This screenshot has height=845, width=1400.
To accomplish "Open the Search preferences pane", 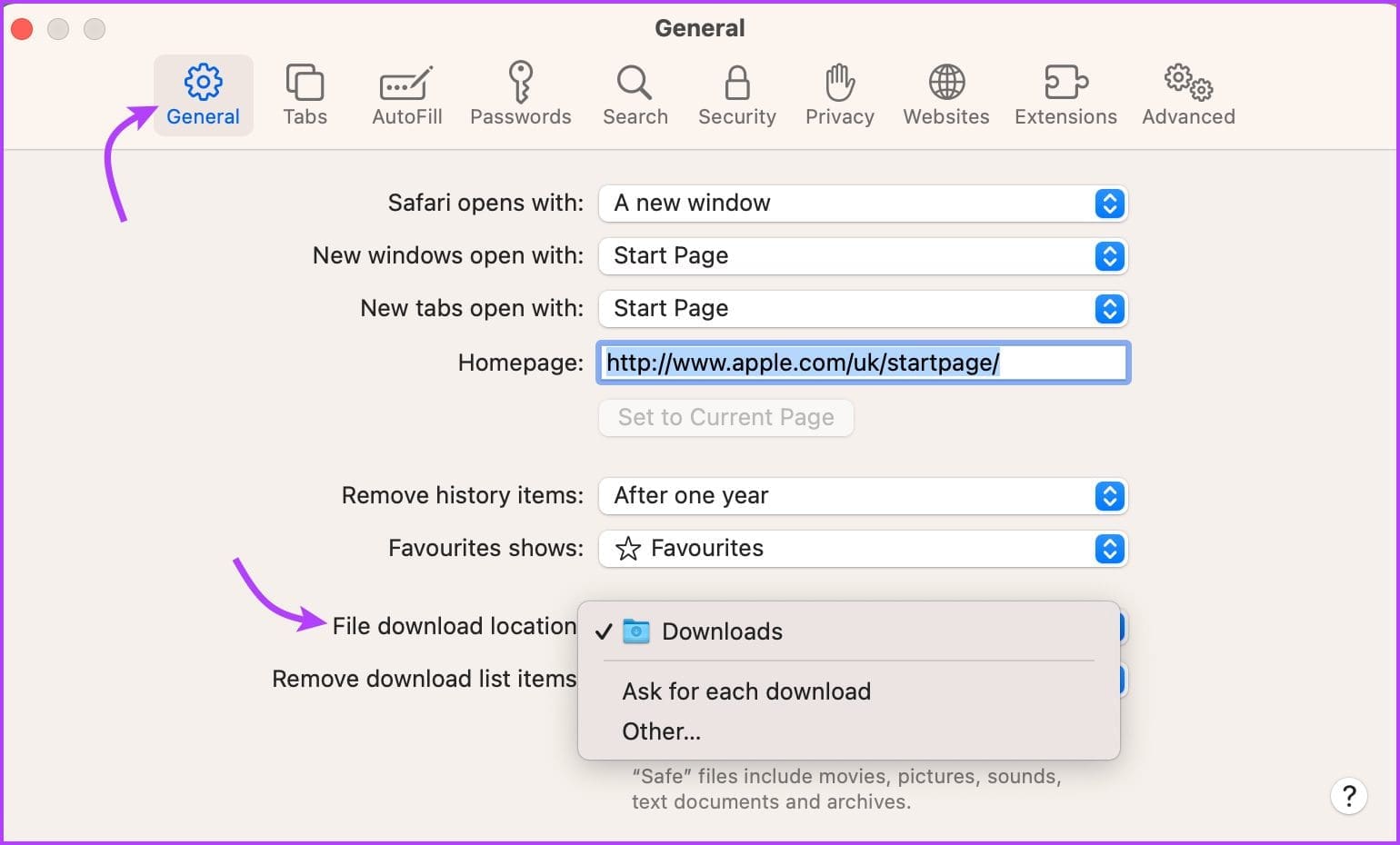I will [635, 95].
